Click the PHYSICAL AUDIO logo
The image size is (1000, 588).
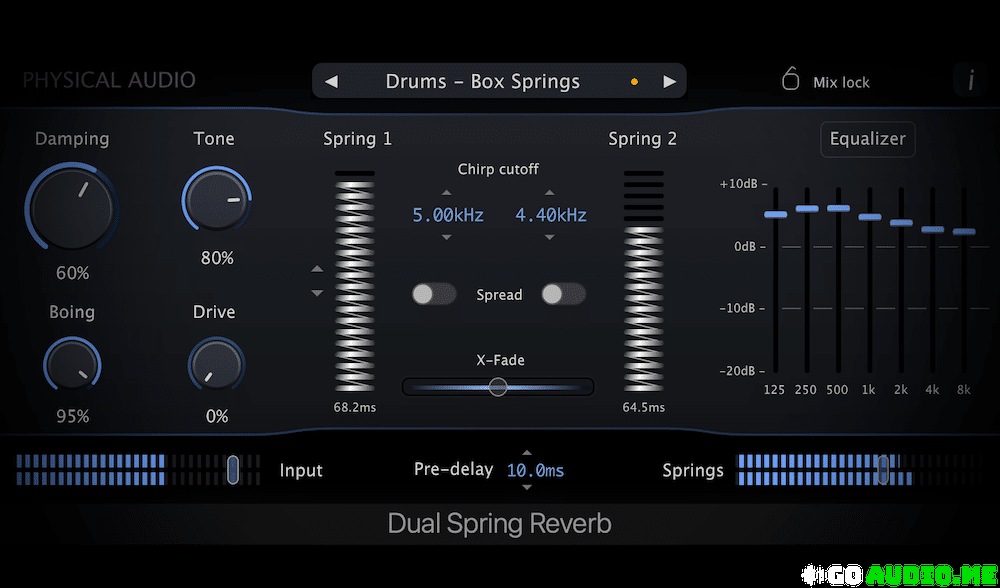point(109,80)
